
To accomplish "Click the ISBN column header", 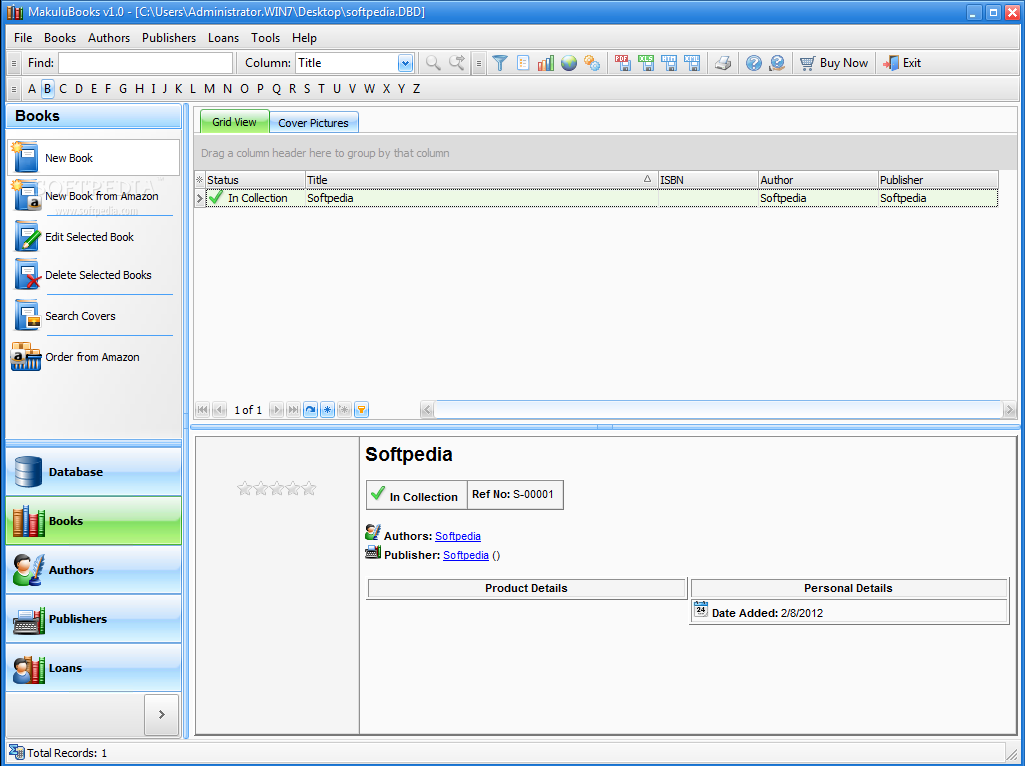I will point(708,180).
